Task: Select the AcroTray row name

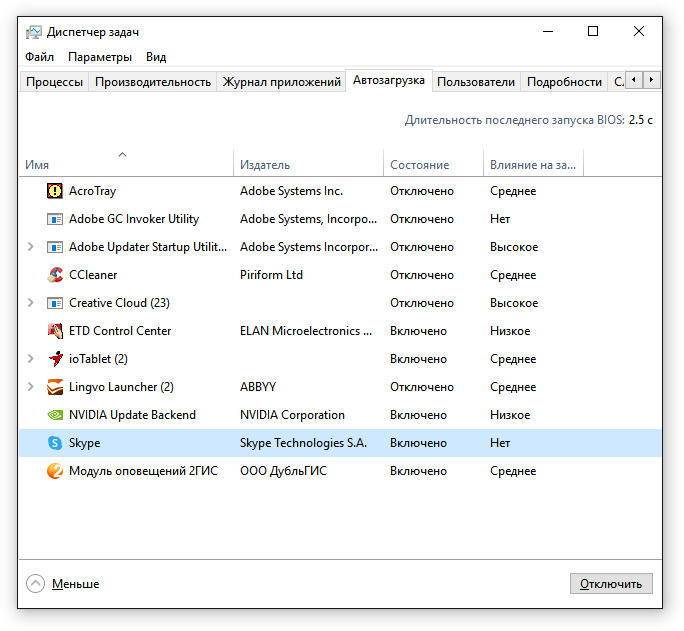Action: pyautogui.click(x=92, y=191)
